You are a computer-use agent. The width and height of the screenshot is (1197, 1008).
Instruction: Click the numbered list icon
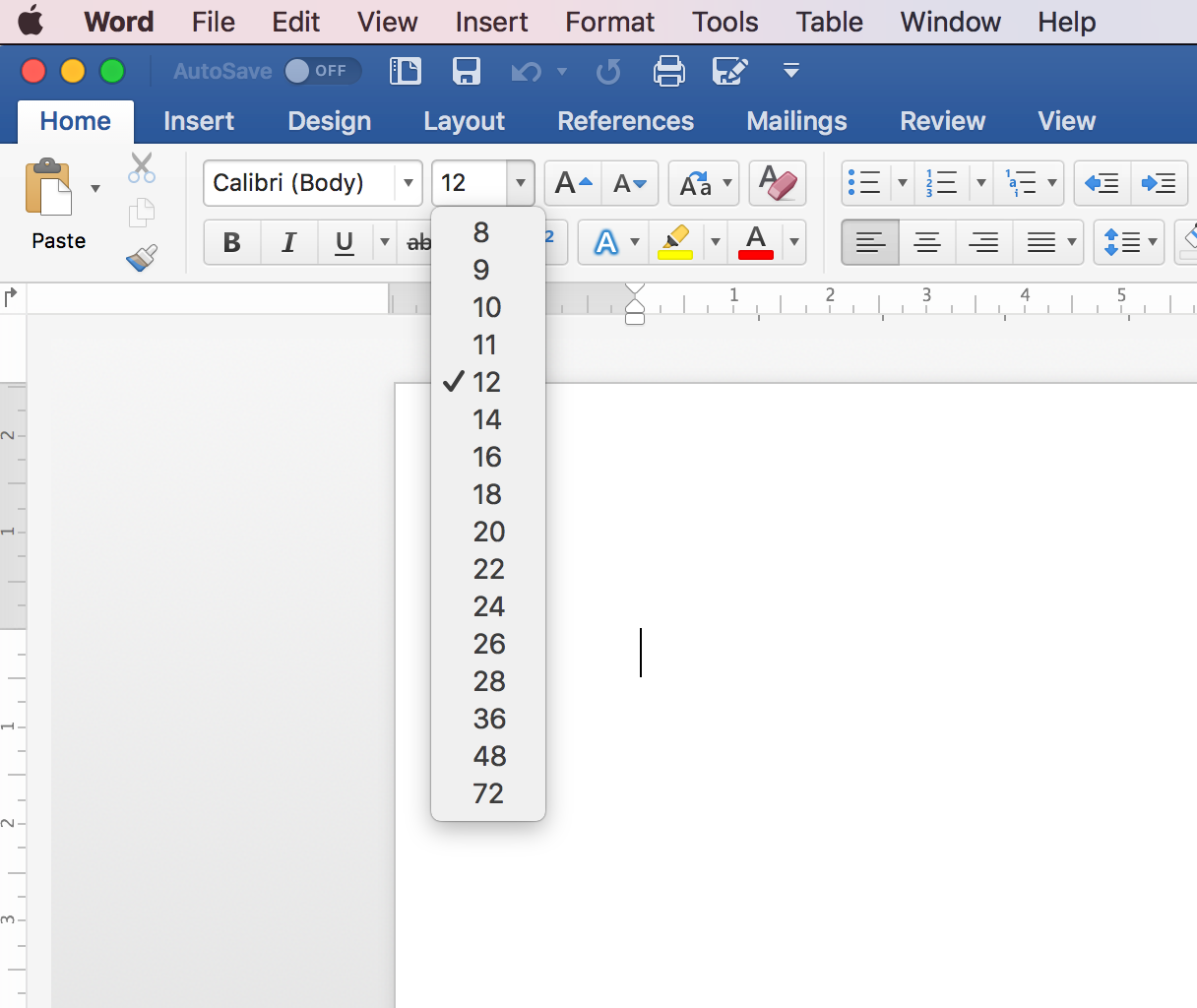click(941, 183)
